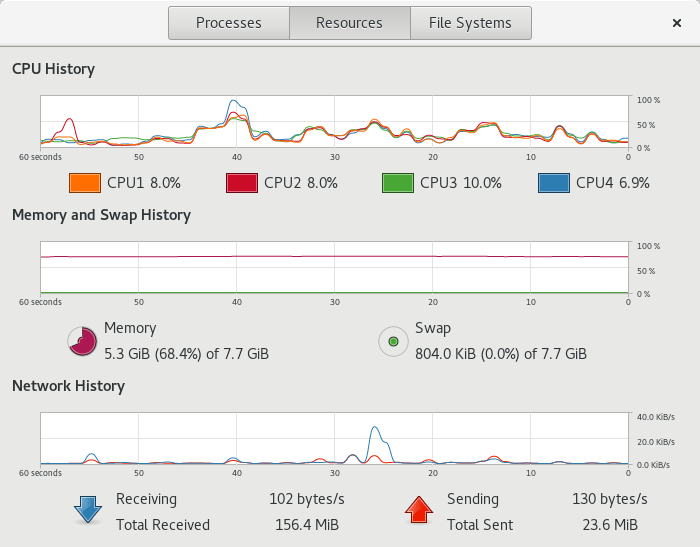
Task: Open the blue CPU4 color swatch
Action: click(554, 183)
